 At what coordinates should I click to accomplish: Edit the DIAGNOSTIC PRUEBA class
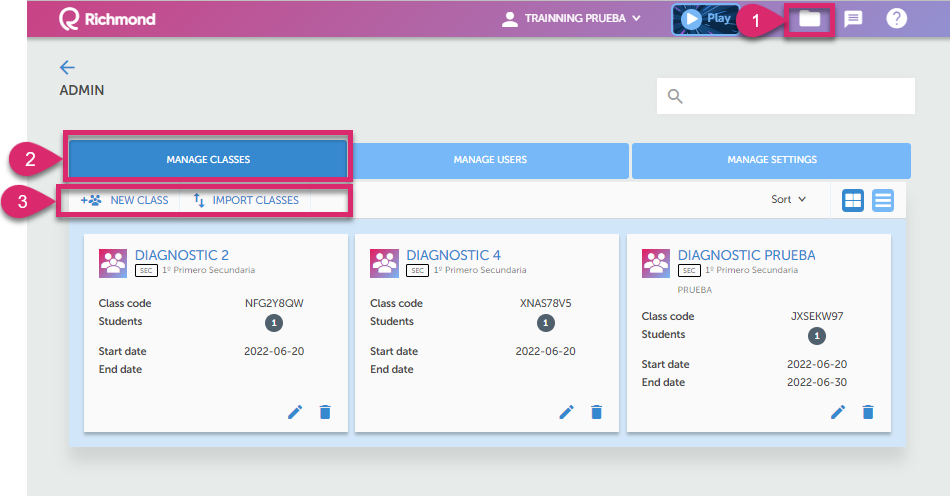tap(838, 412)
